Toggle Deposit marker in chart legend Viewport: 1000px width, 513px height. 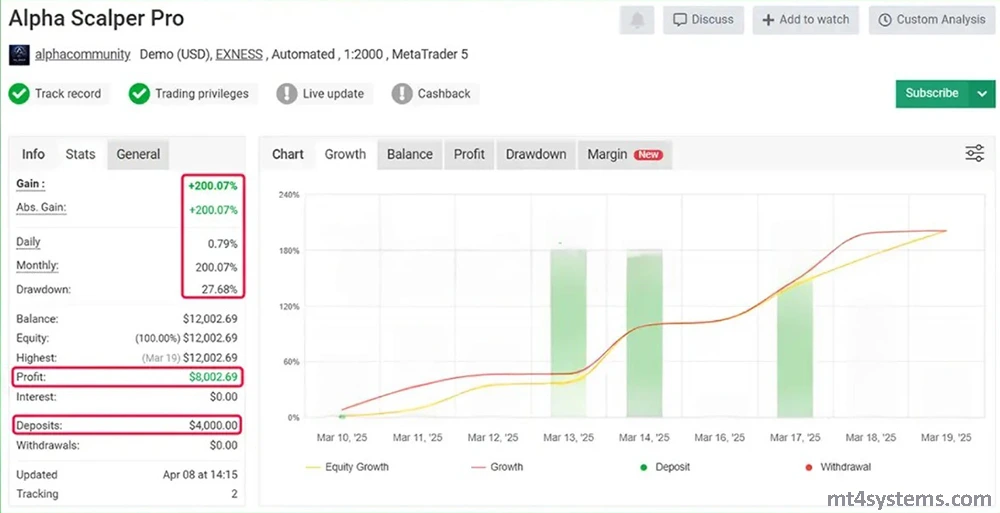coord(665,467)
